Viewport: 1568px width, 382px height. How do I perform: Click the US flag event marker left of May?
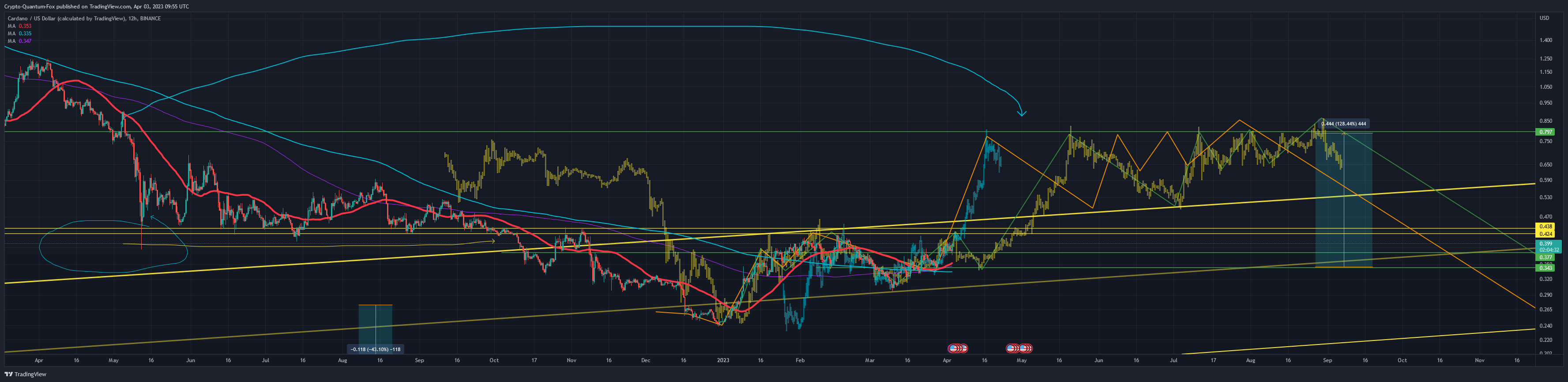1011,348
